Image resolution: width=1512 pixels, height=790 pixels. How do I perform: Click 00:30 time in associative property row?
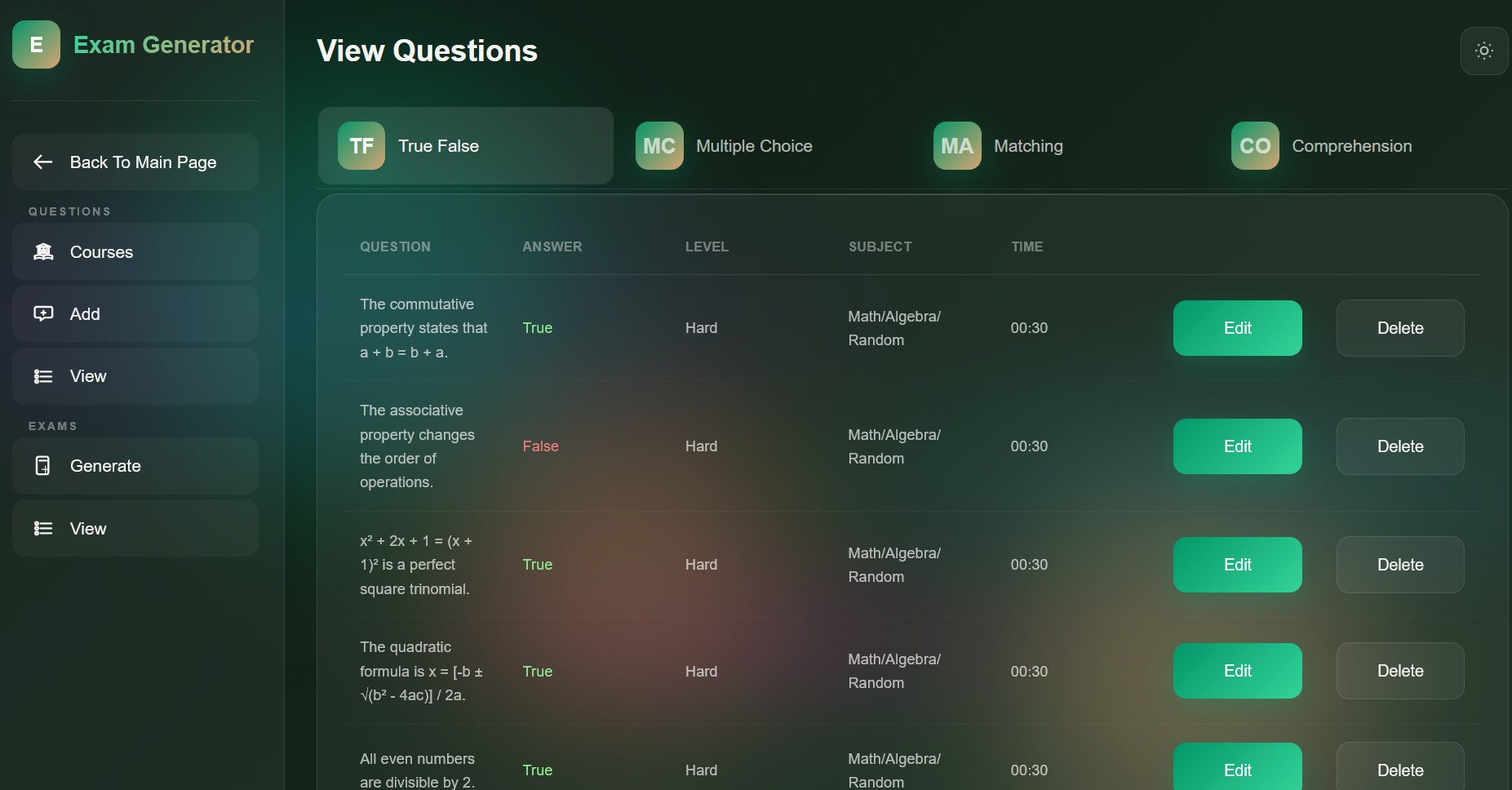pyautogui.click(x=1029, y=446)
